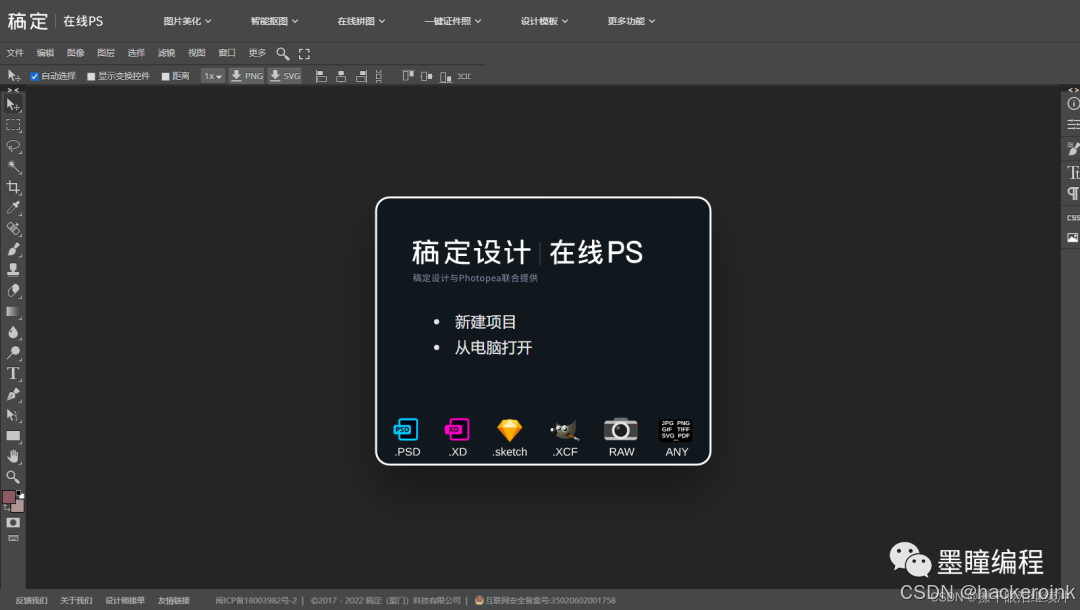This screenshot has width=1080, height=610.
Task: Align bottom edges icon
Action: [x=446, y=76]
